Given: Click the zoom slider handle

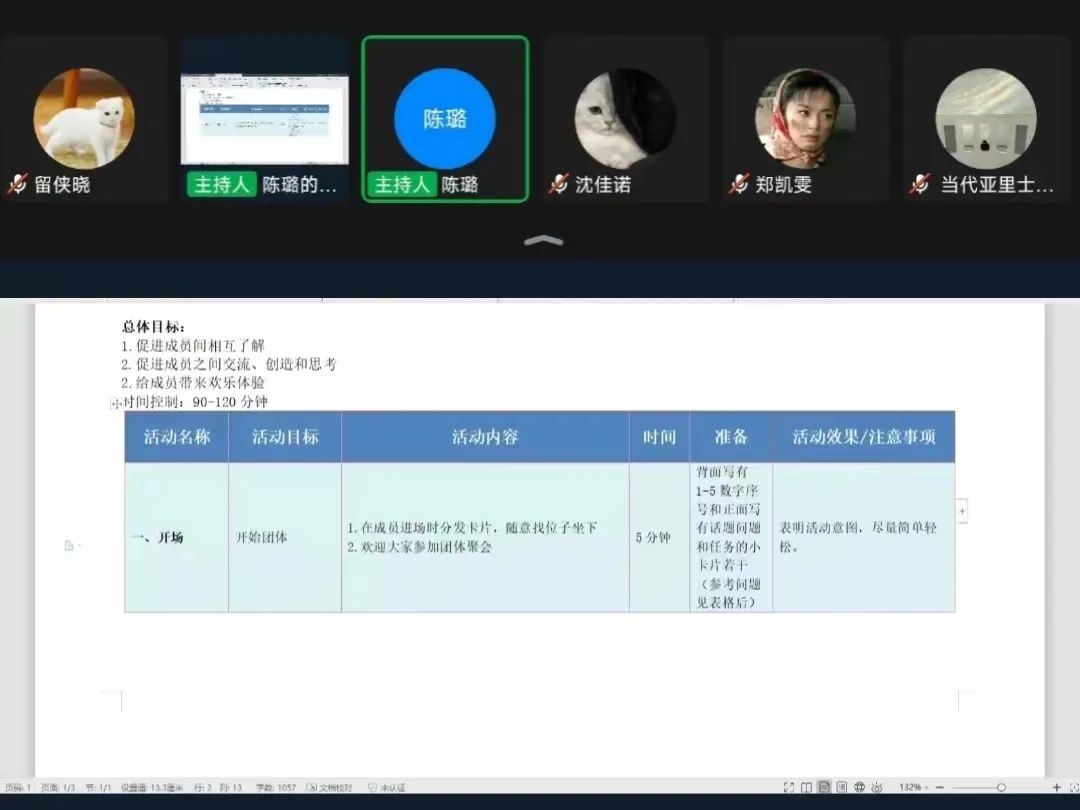Looking at the screenshot, I should tap(1001, 788).
